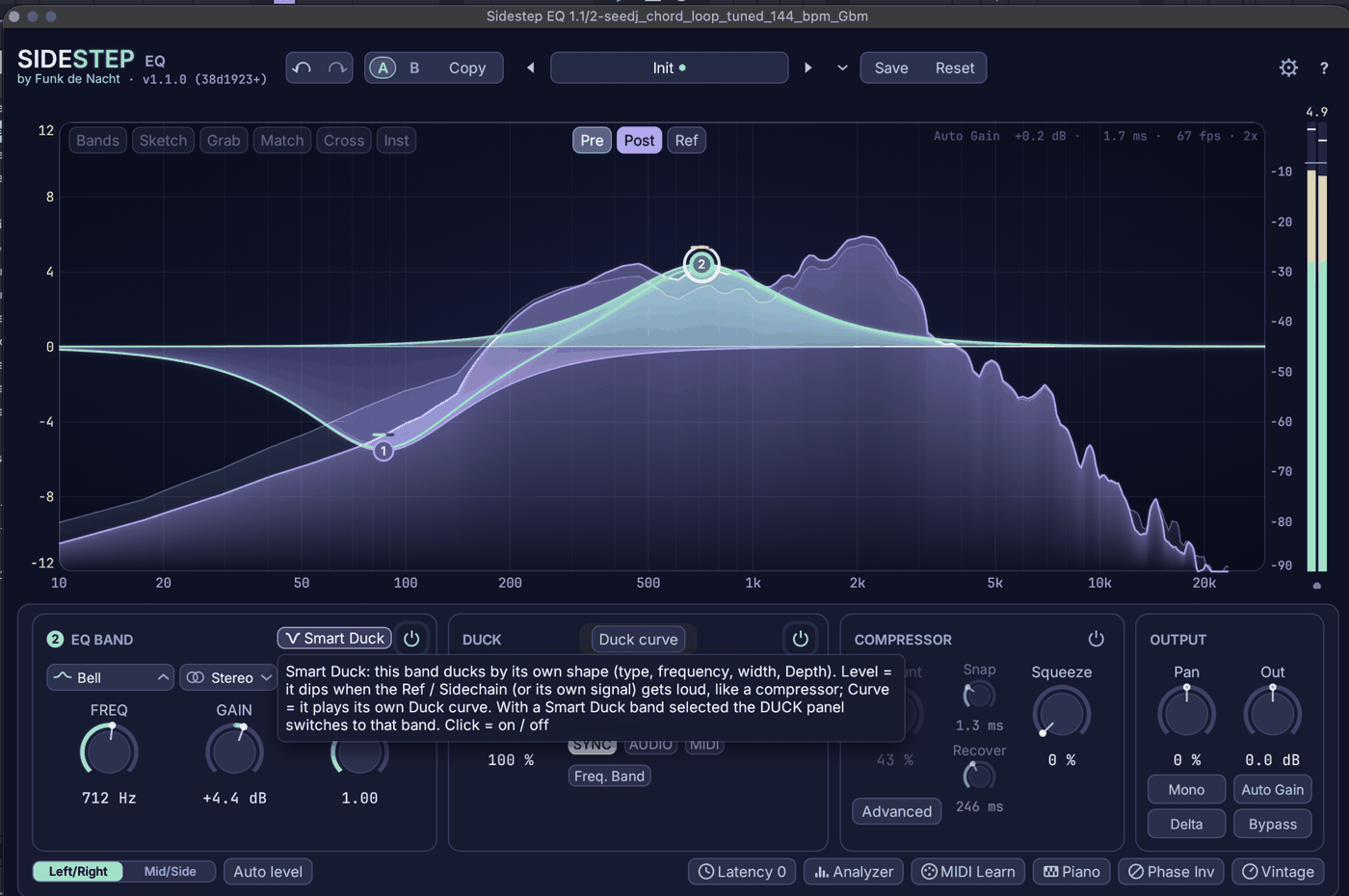1349x896 pixels.
Task: Click the redo arrow icon
Action: click(337, 67)
